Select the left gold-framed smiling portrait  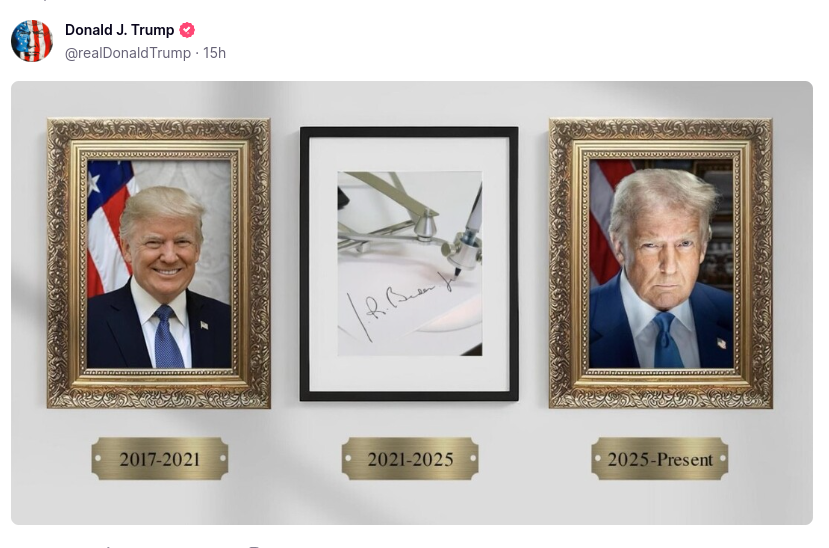tap(159, 263)
